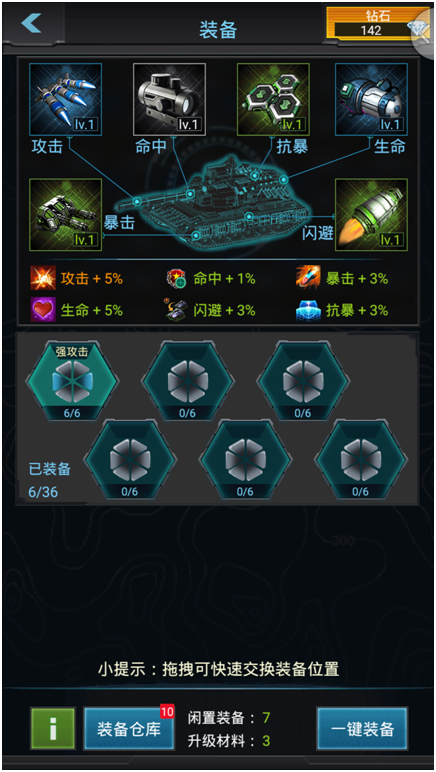Open the green info button

tap(53, 729)
